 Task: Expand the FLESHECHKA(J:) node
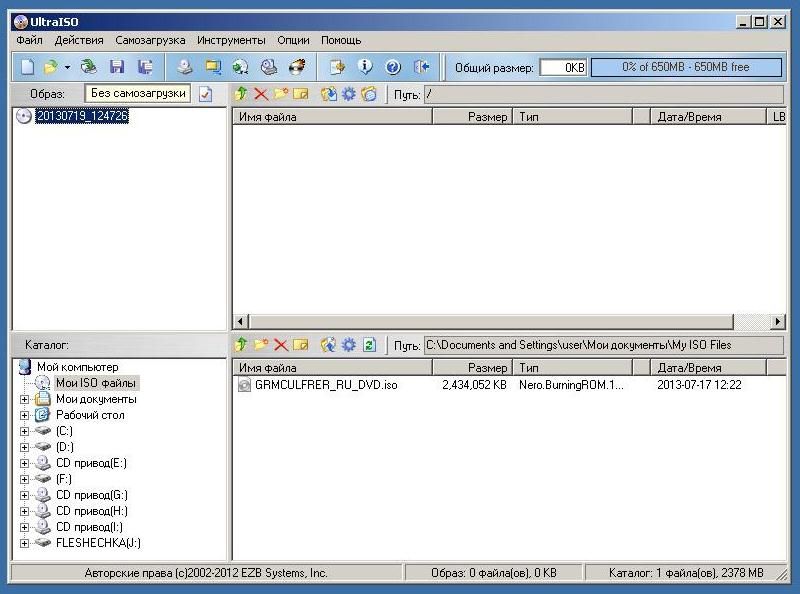pos(24,543)
